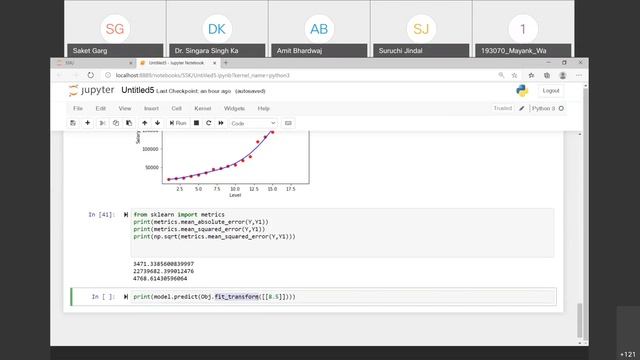Switch to the Untitled5 Jupyter Notebook tab
Screen dimensions: 640x360
click(x=177, y=63)
